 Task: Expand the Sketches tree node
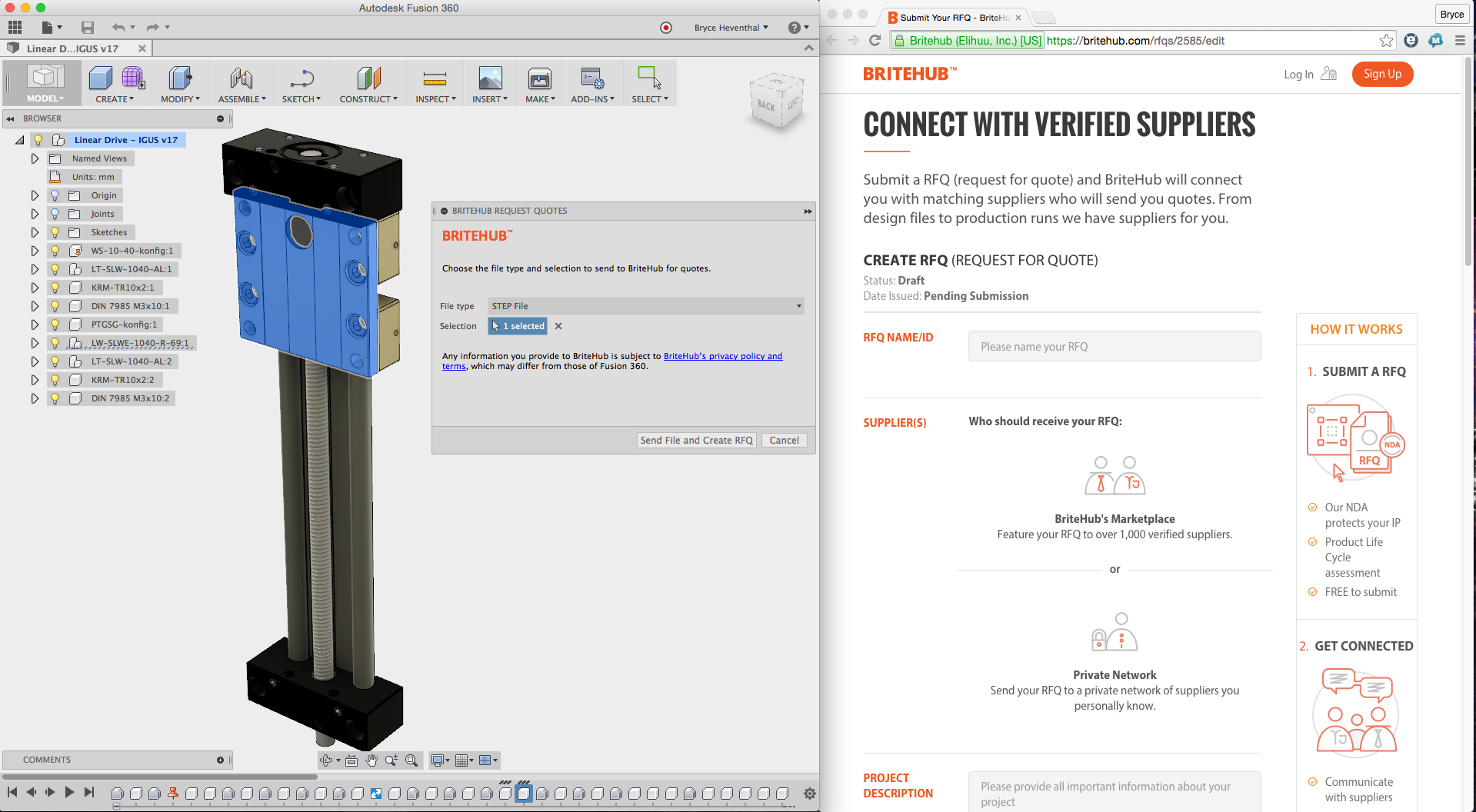coord(35,232)
